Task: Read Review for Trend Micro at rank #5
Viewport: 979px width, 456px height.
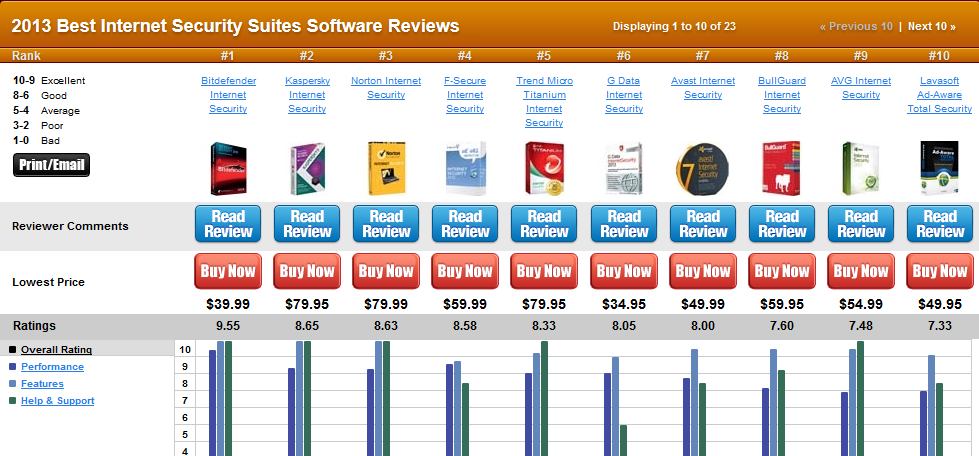Action: [x=544, y=224]
